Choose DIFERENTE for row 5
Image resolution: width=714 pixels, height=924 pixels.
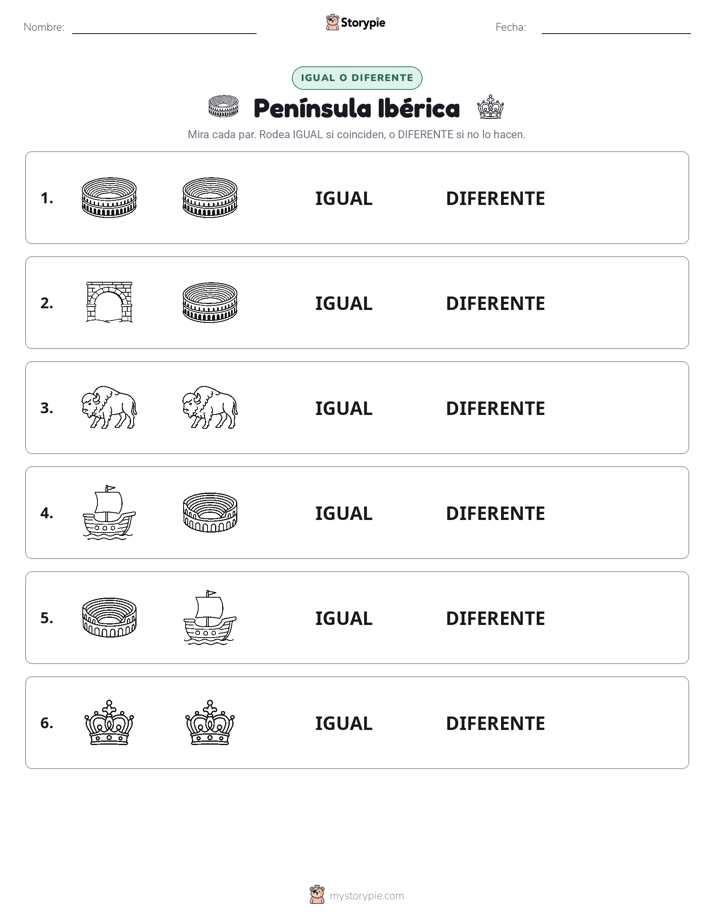click(x=495, y=618)
